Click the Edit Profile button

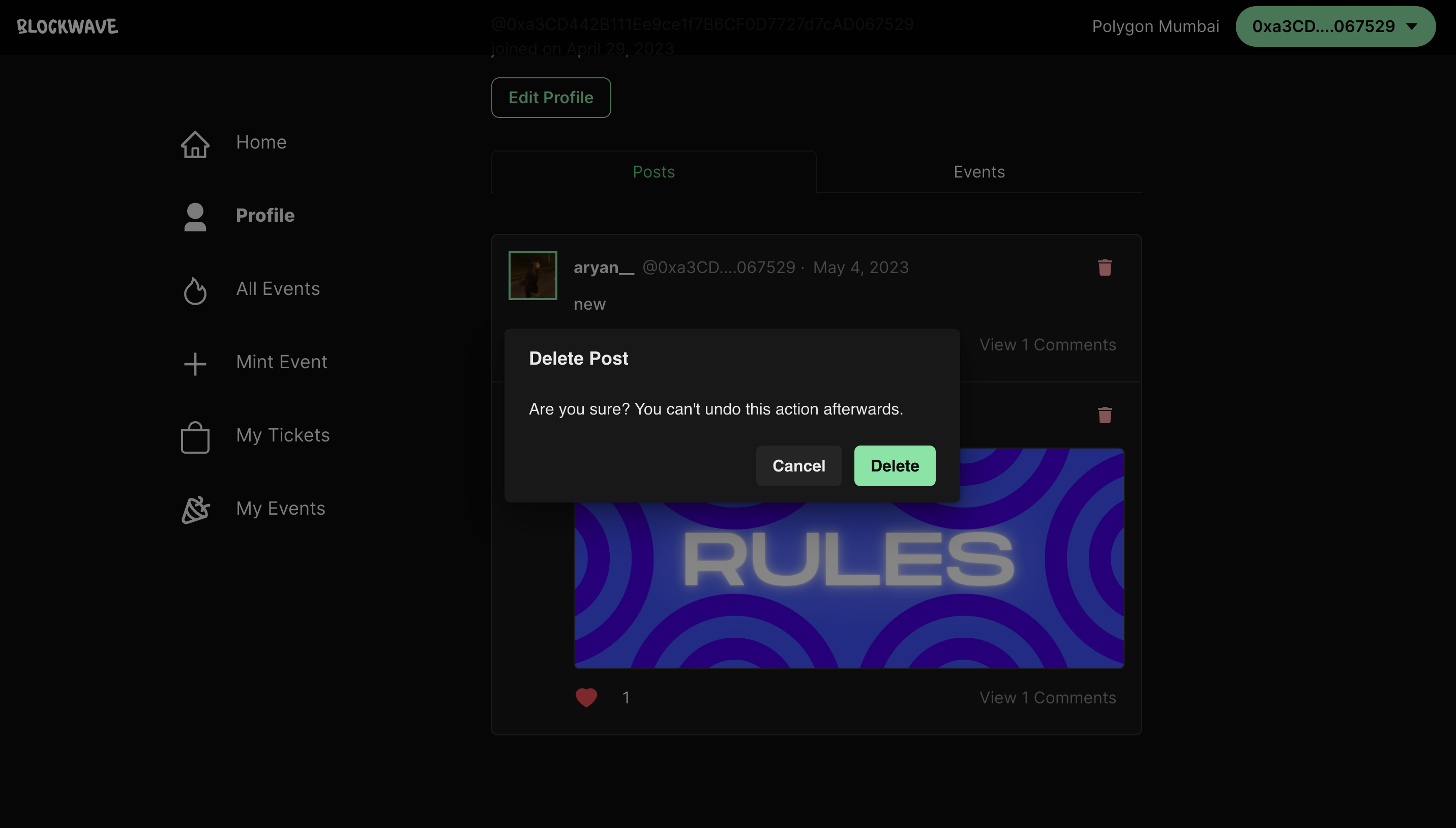[550, 98]
